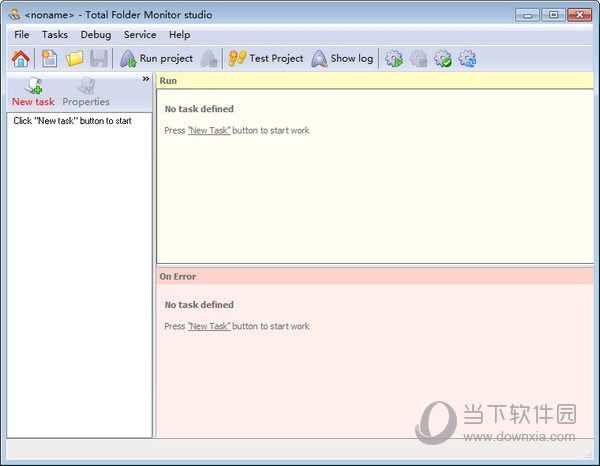
Task: Open the File menu
Action: click(21, 34)
